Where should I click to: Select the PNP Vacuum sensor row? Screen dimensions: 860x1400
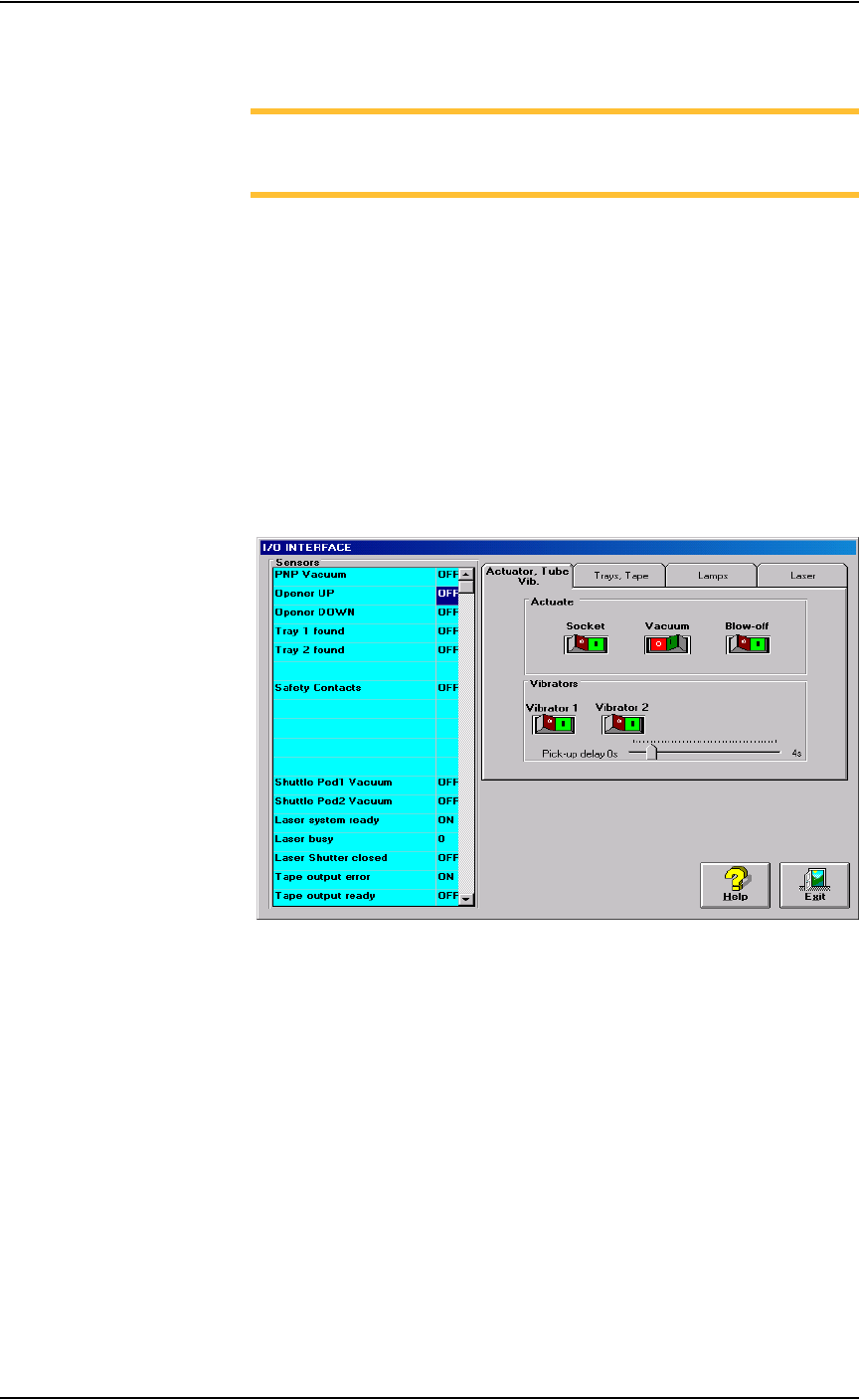click(366, 575)
